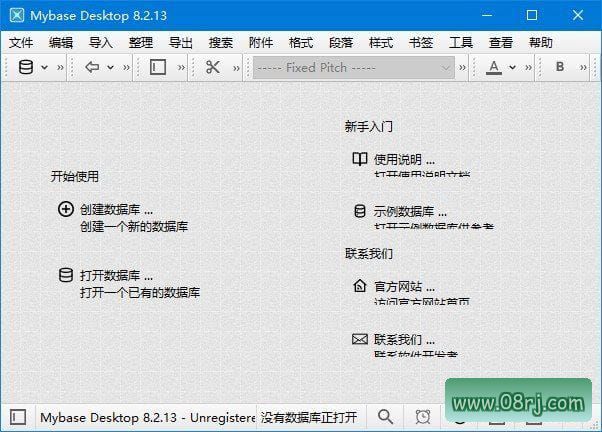This screenshot has width=602, height=432.
Task: Expand the database icon dropdown arrow
Action: [45, 68]
